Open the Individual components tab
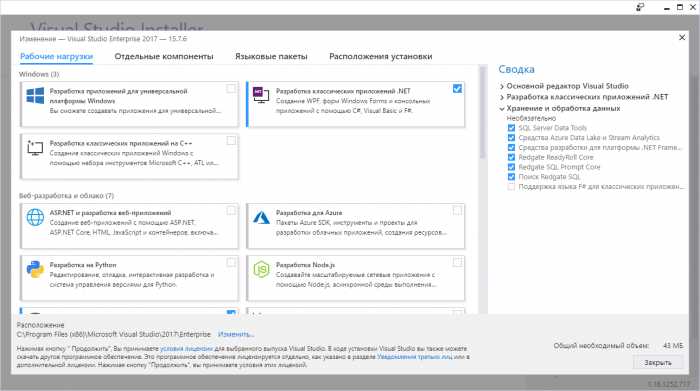The height and width of the screenshot is (391, 700). [164, 57]
